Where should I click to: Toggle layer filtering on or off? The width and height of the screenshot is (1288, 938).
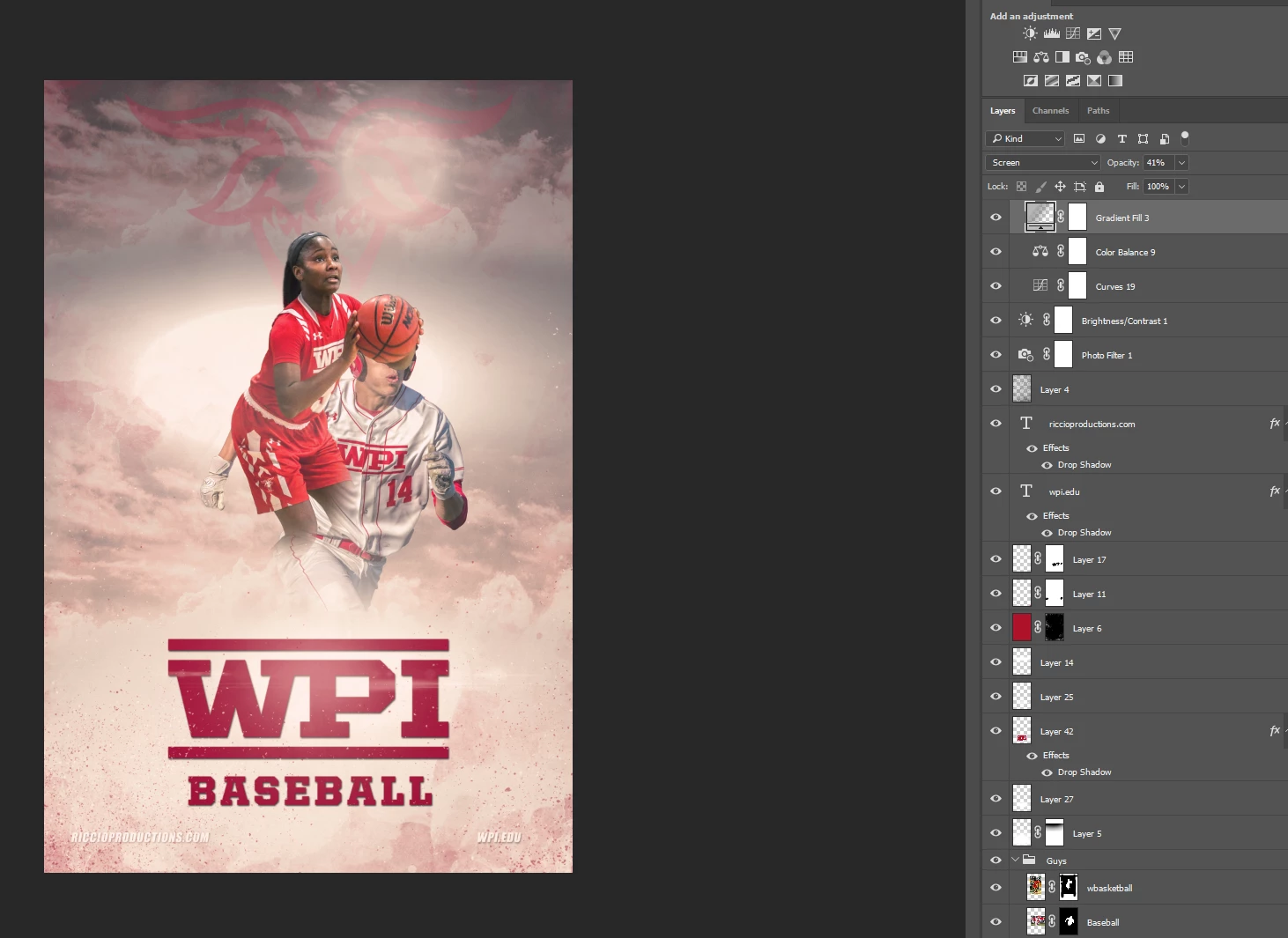(x=1185, y=137)
